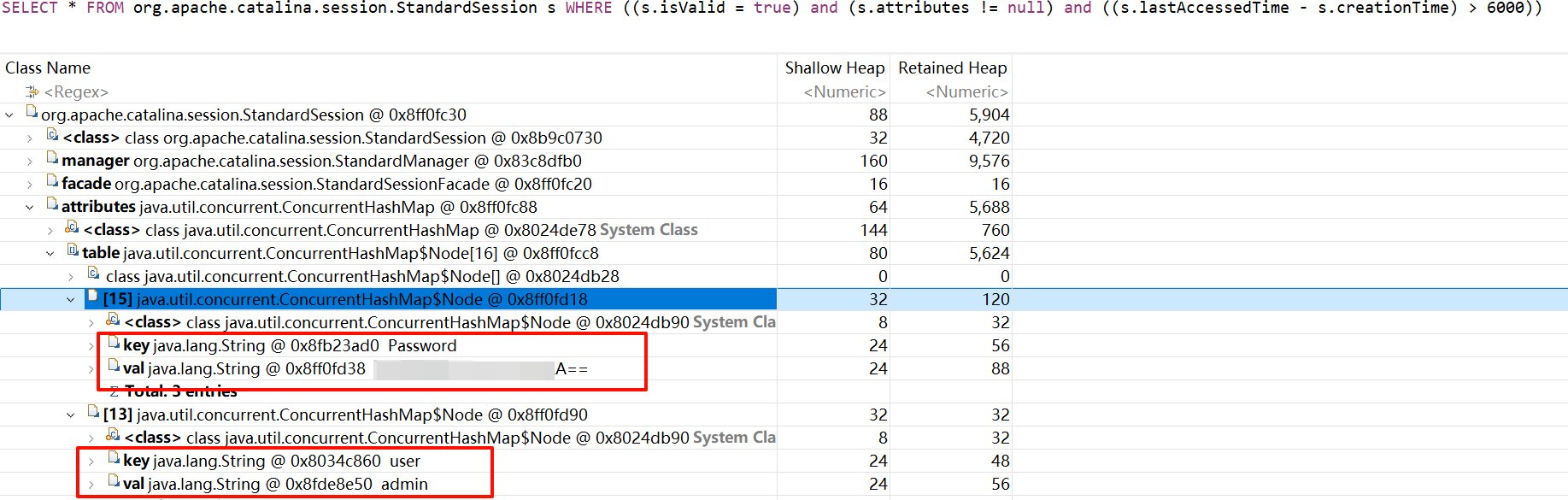The height and width of the screenshot is (500, 1568).
Task: Collapse the [13] ConcurrentHashMap$Node entry
Action: (x=71, y=415)
